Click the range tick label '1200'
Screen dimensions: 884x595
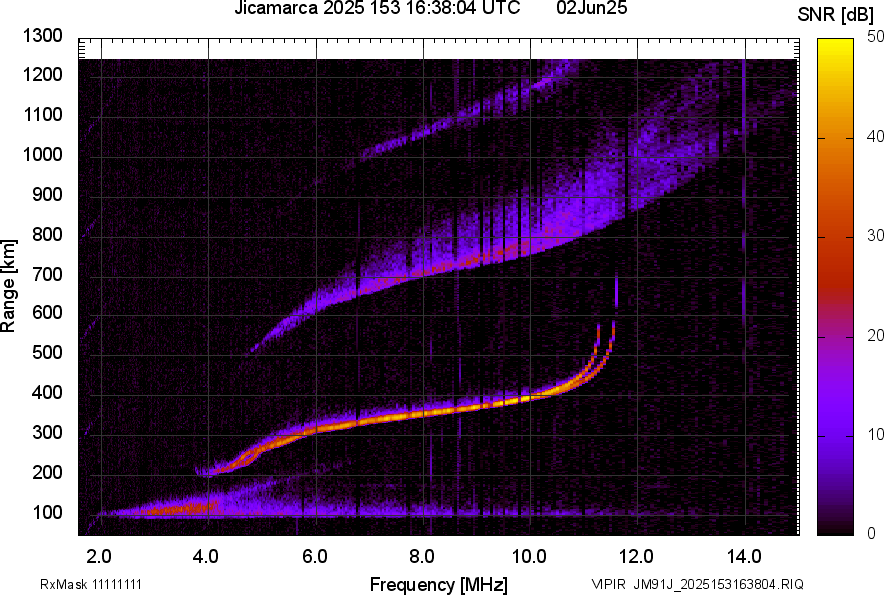coord(43,74)
